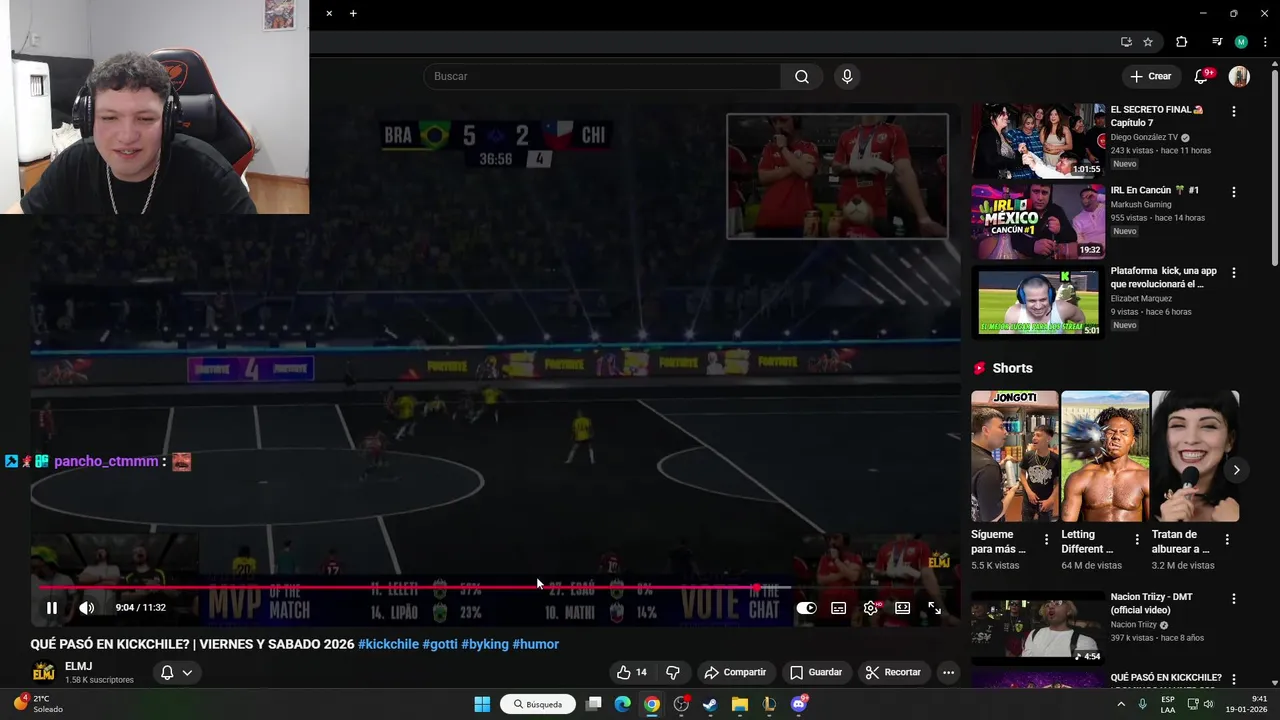Open options for Letting Different short
The image size is (1280, 720).
[x=1137, y=539]
